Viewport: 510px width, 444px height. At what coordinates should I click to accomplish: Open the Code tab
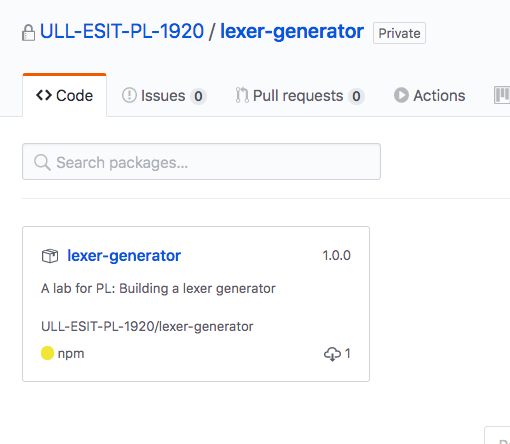coord(65,95)
